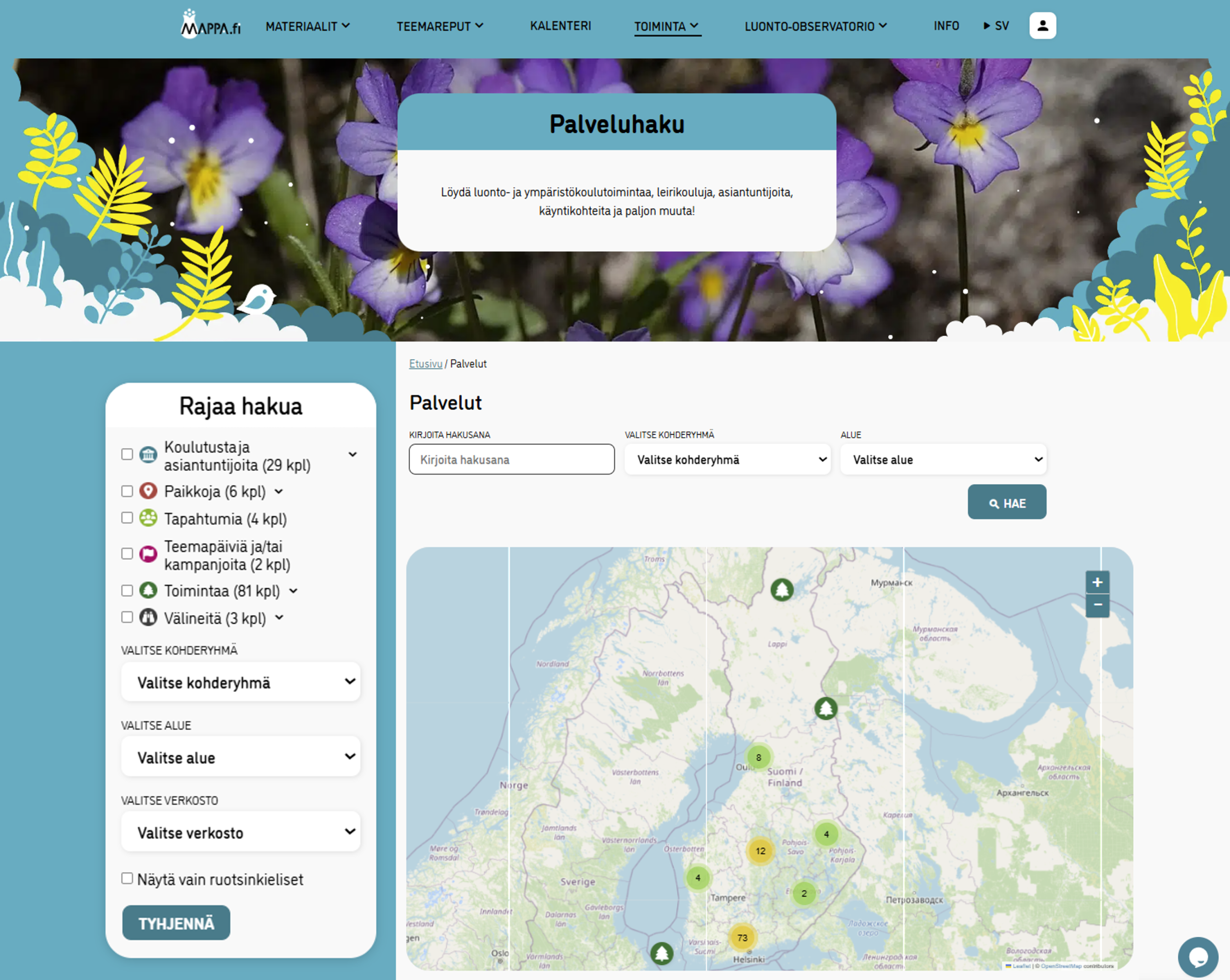Click the Etusivu breadcrumb link
Image resolution: width=1230 pixels, height=980 pixels.
[425, 364]
